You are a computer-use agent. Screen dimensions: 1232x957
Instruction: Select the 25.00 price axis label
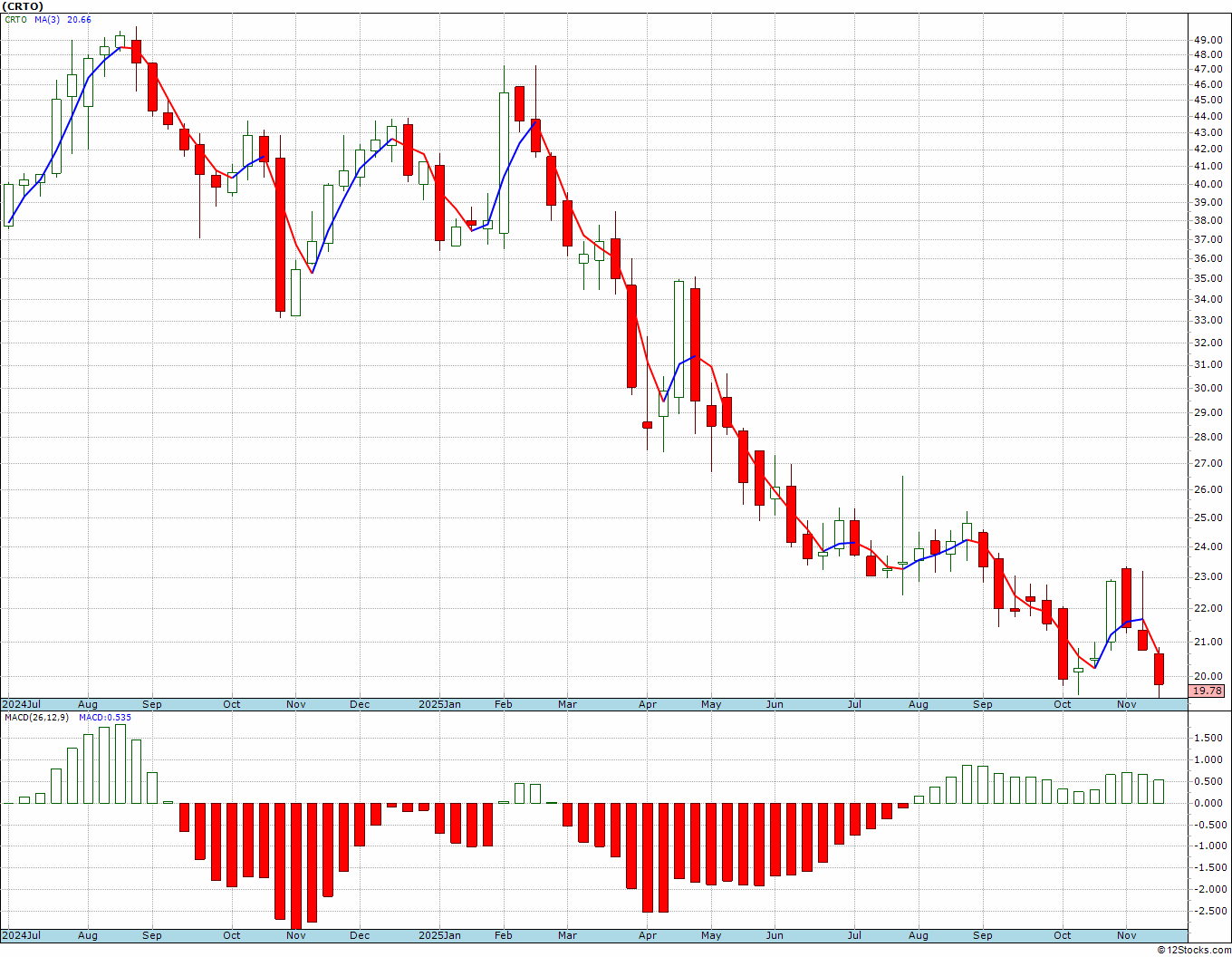click(x=1208, y=517)
